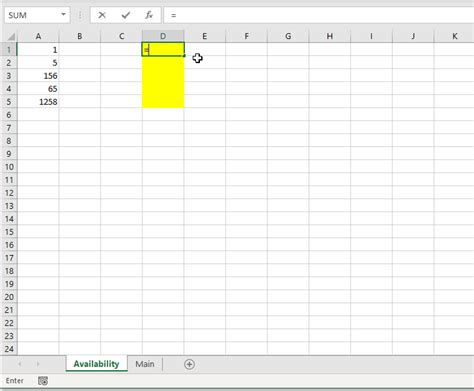Image resolution: width=474 pixels, height=391 pixels.
Task: Select column D header
Action: 163,36
